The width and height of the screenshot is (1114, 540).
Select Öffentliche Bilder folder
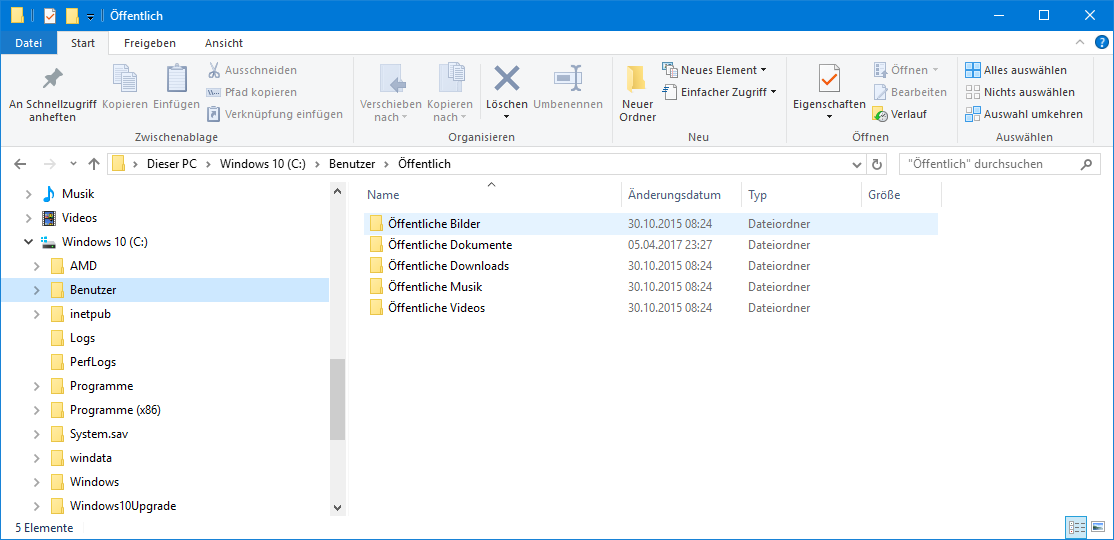[650, 224]
